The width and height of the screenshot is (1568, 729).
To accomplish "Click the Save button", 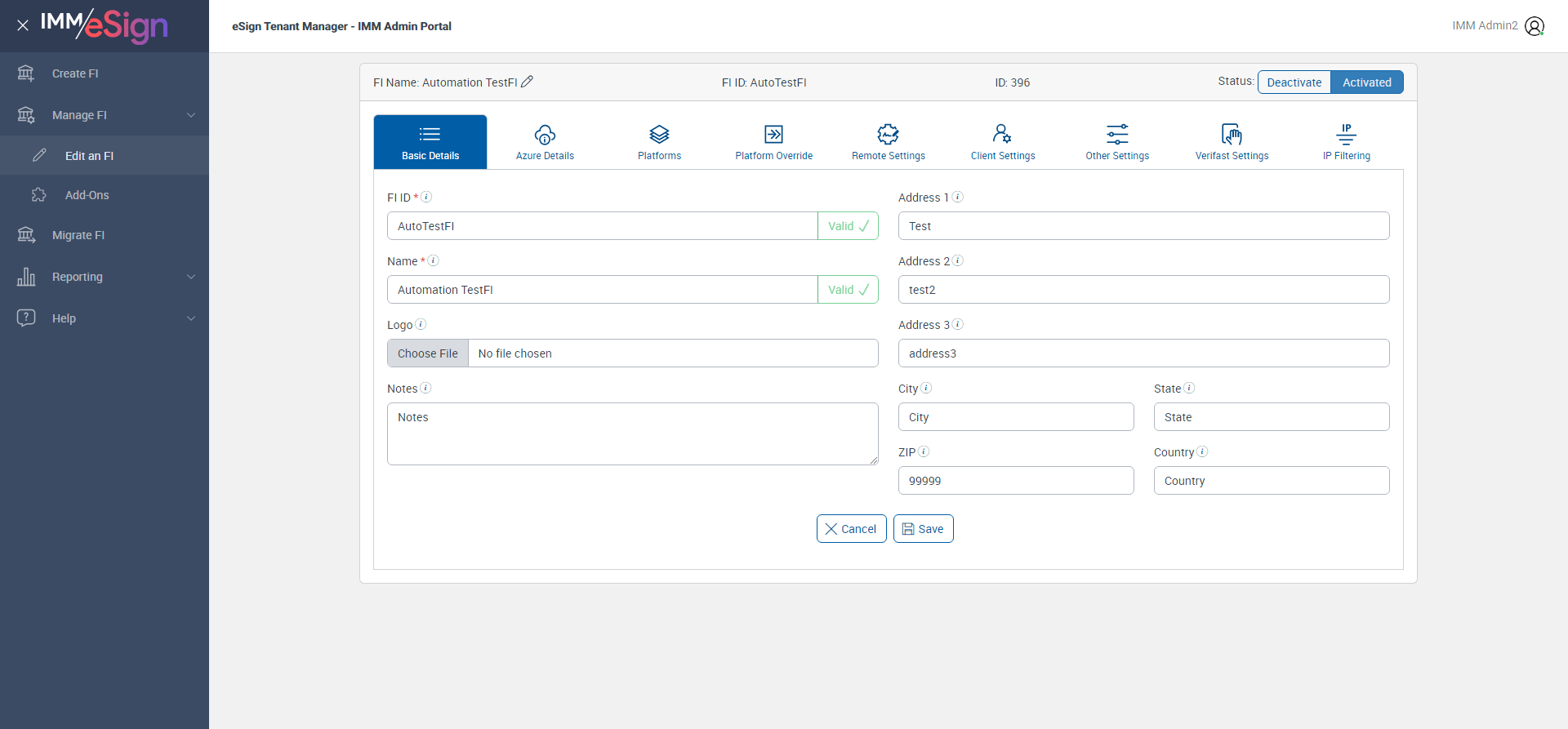I will [x=924, y=529].
